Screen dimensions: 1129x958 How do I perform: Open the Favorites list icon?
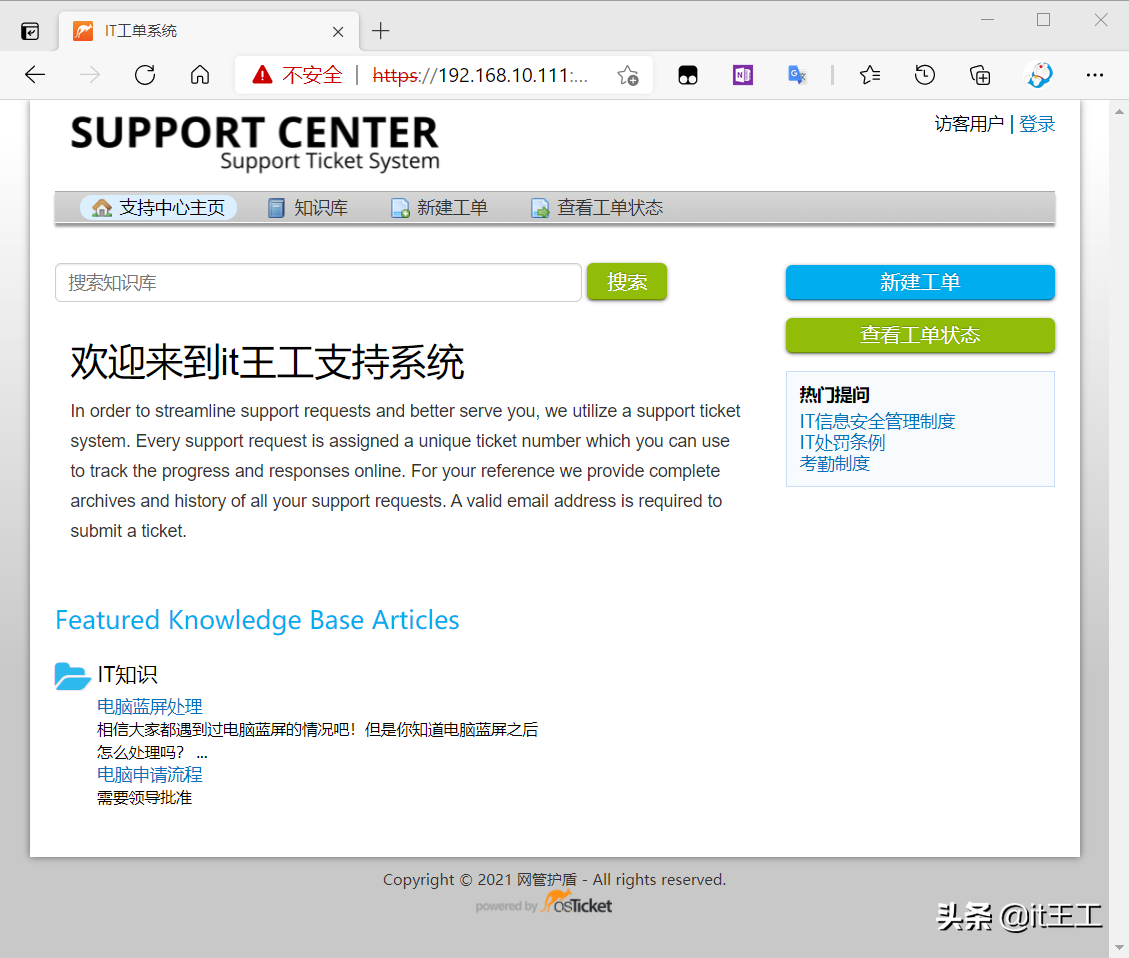coord(870,75)
